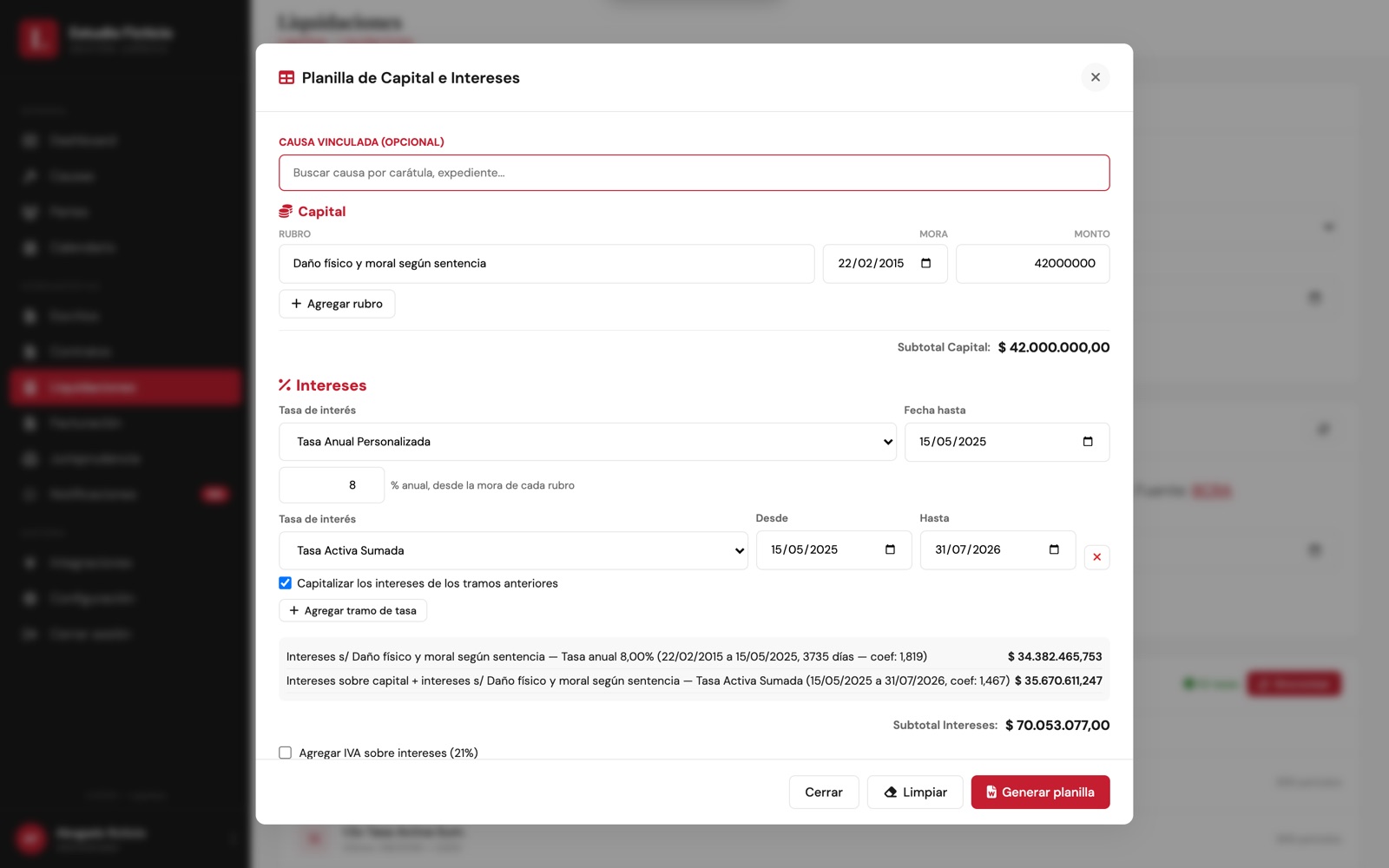Open the Desde date calendar icon

pyautogui.click(x=890, y=549)
